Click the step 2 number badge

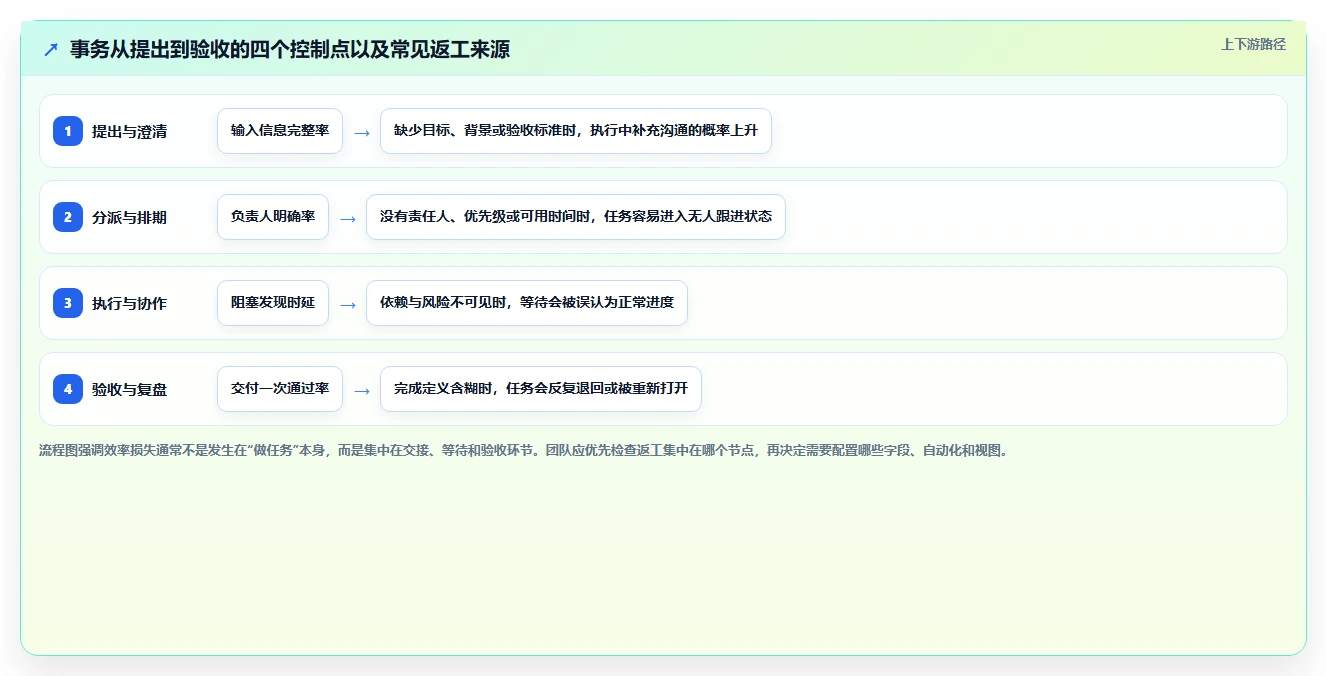[x=68, y=217]
